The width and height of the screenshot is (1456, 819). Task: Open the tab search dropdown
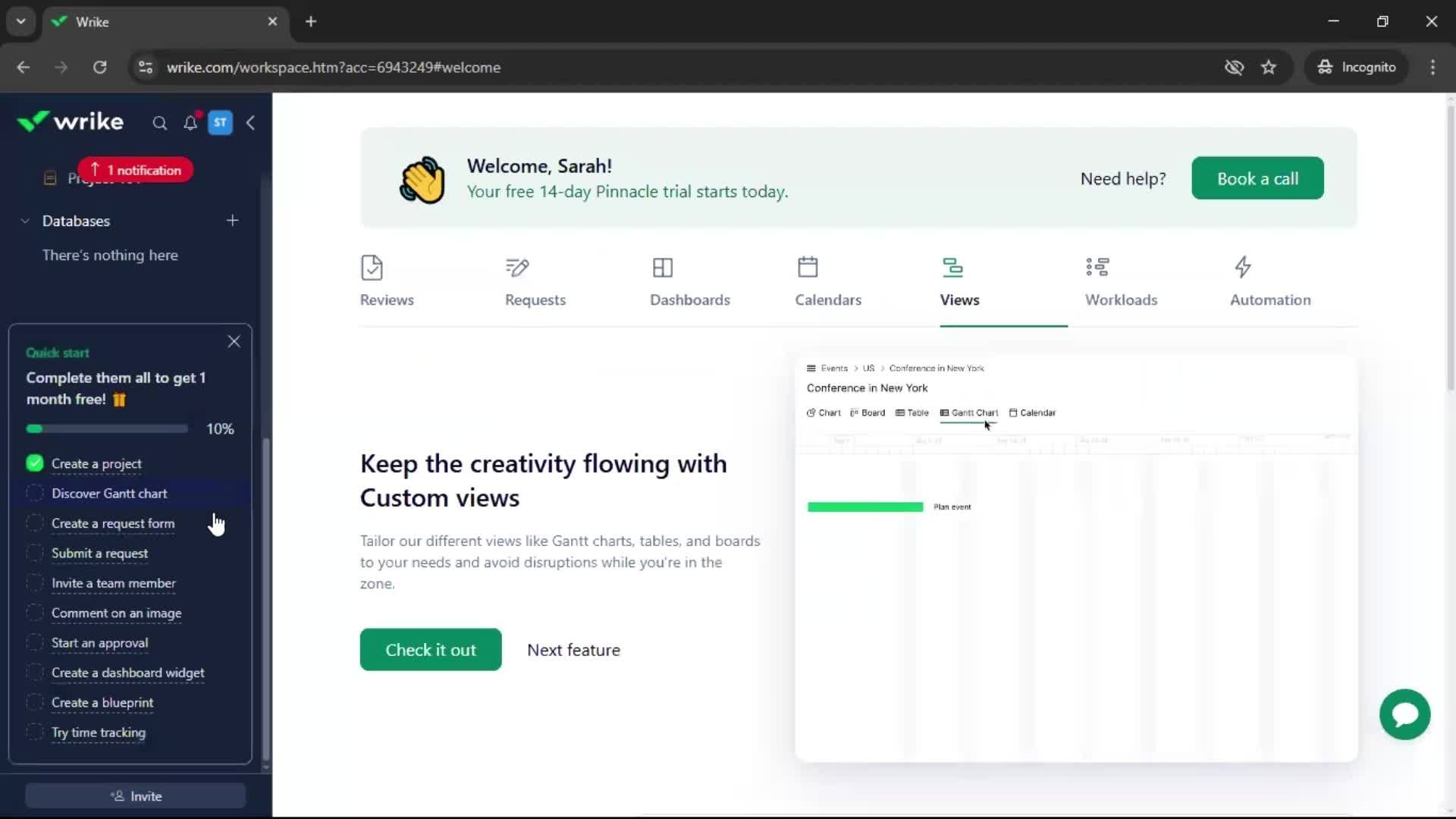(x=21, y=22)
